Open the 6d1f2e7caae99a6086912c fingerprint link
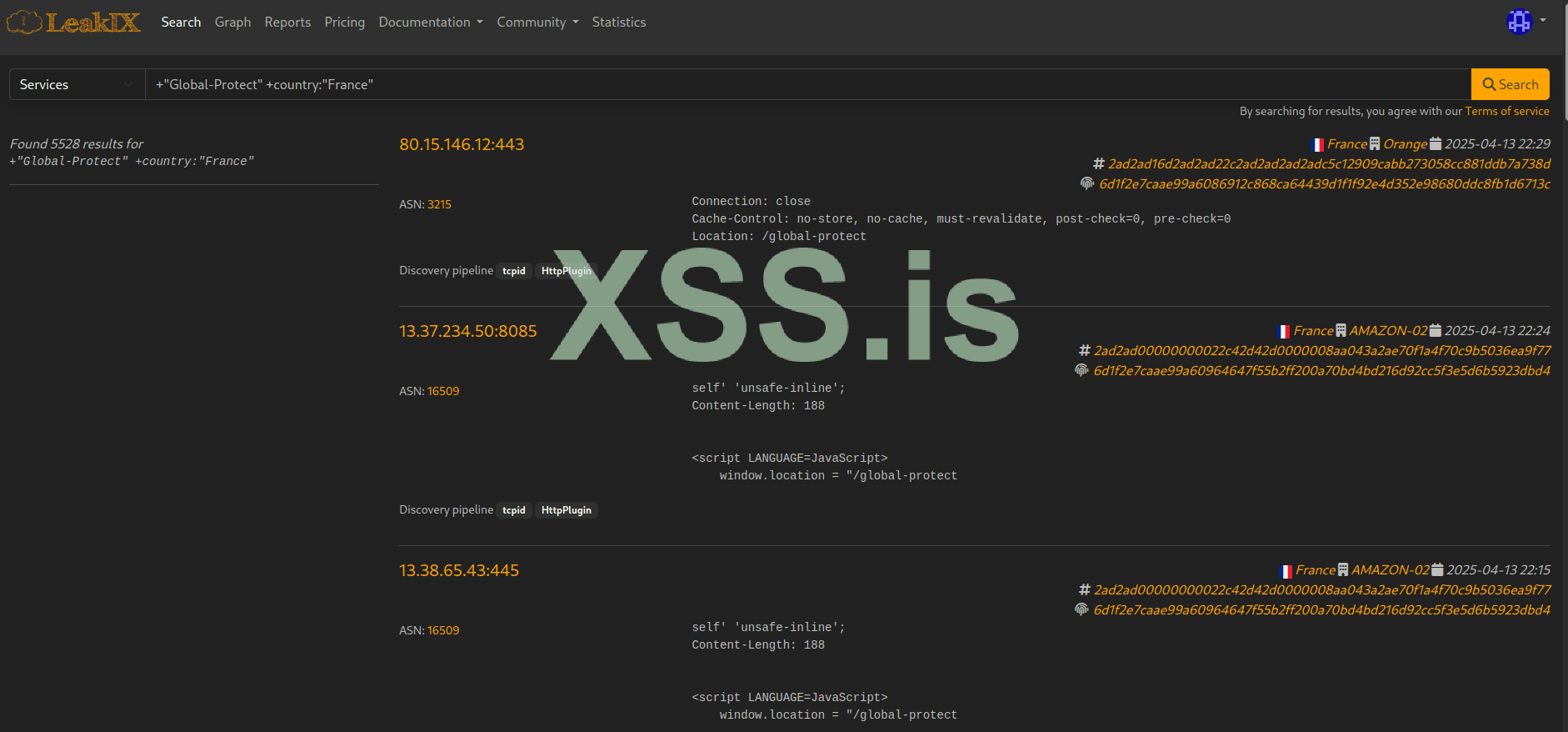 (1325, 183)
